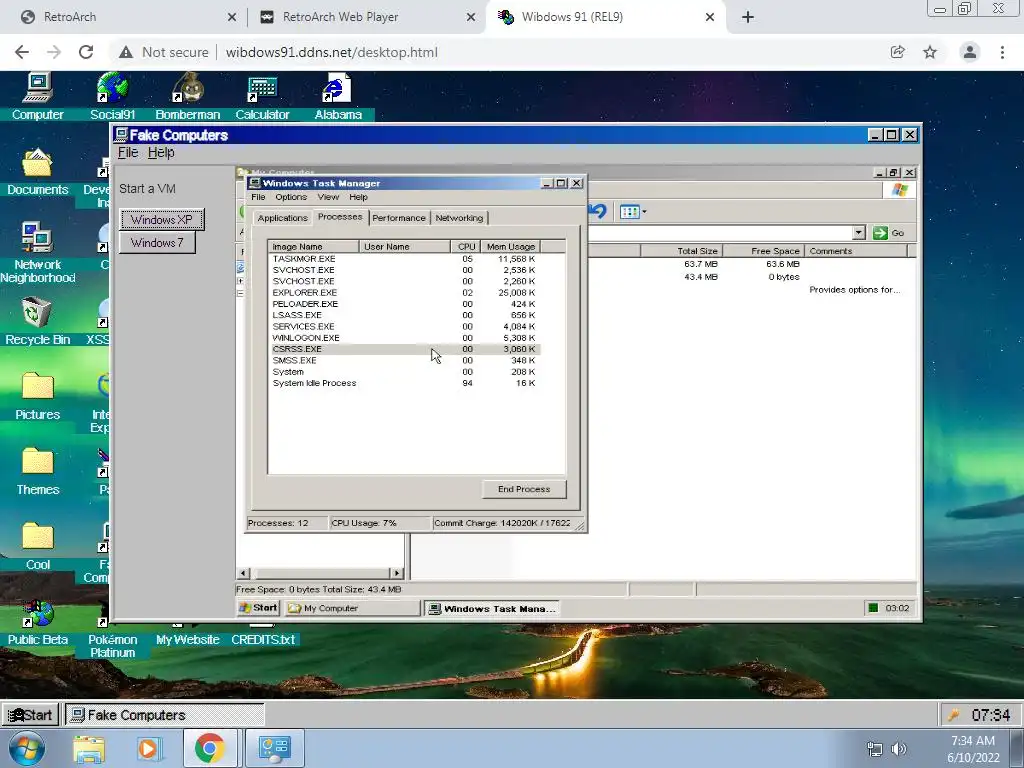Open Chrome three-dot menu
Screen dimensions: 1024x768
pos(1002,52)
